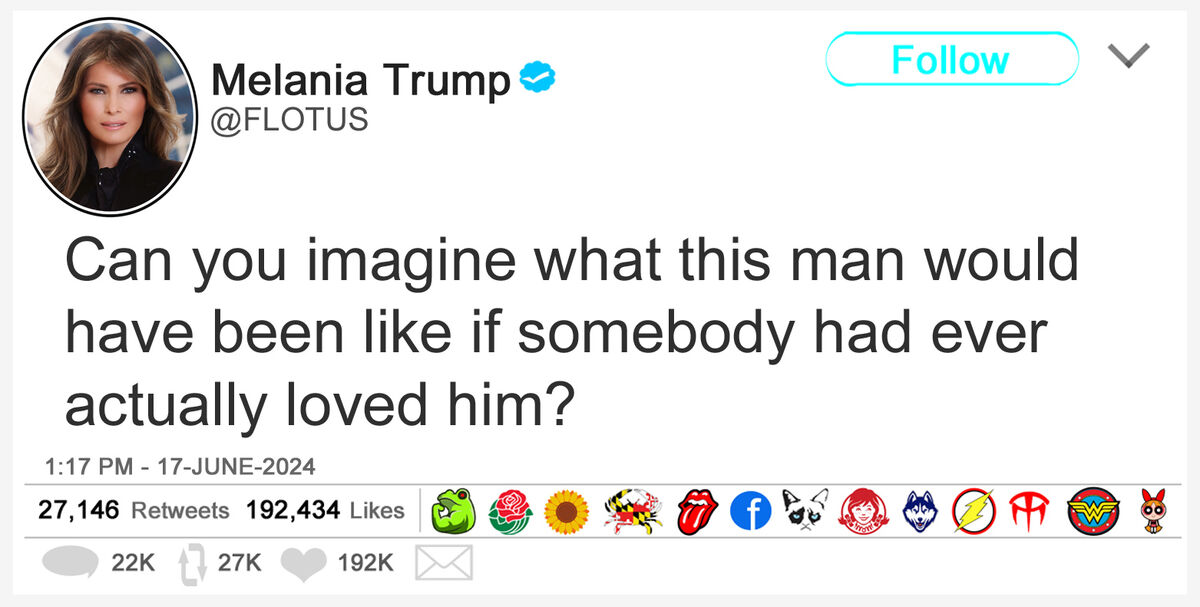Open the @FLOTUS handle link
Screen dimensions: 1200x607
290,120
